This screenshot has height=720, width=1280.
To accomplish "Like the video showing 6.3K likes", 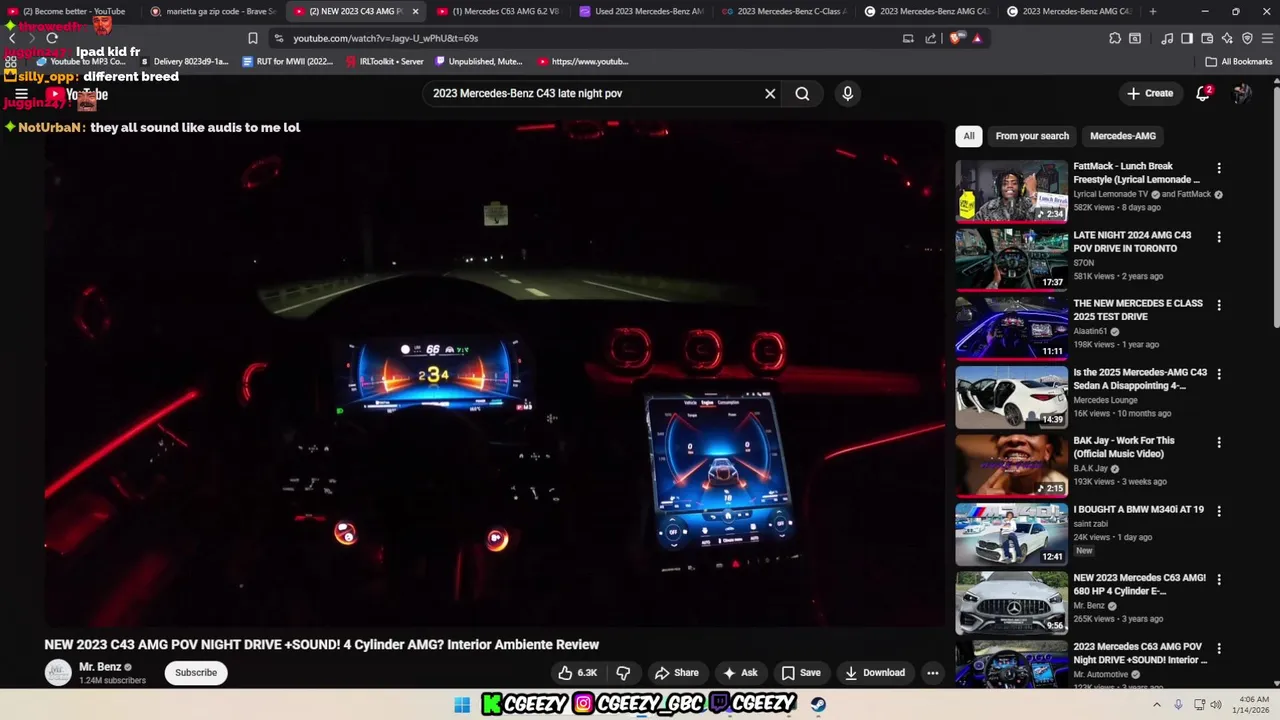I will coord(577,673).
